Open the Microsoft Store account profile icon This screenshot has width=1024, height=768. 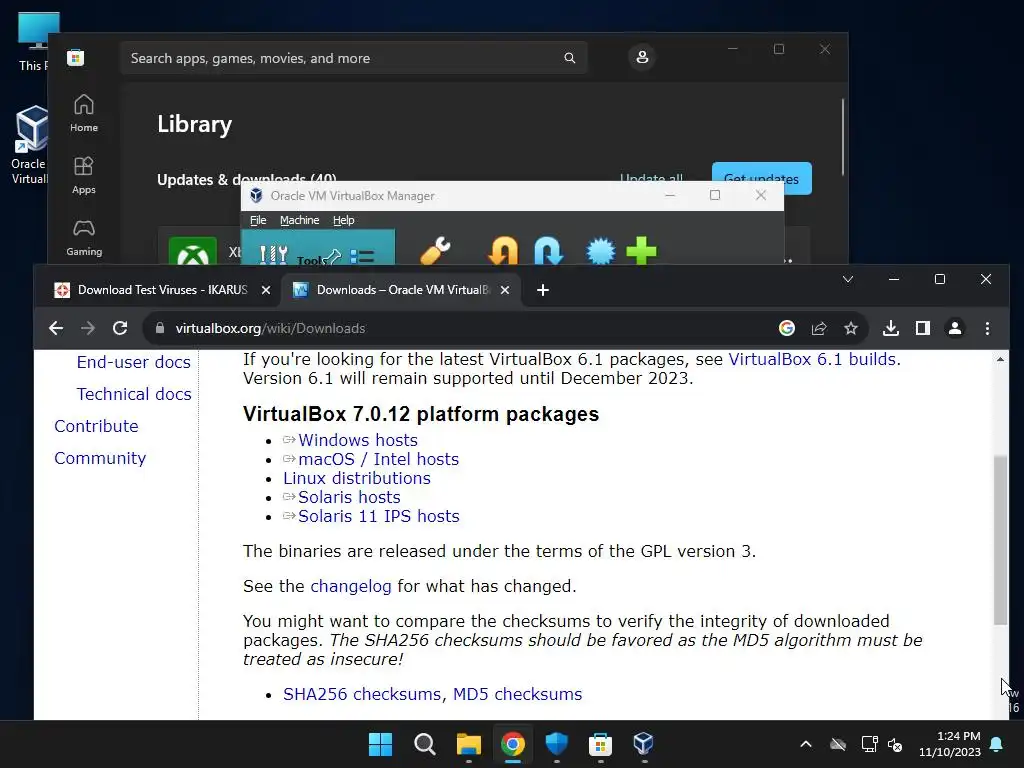pos(642,57)
